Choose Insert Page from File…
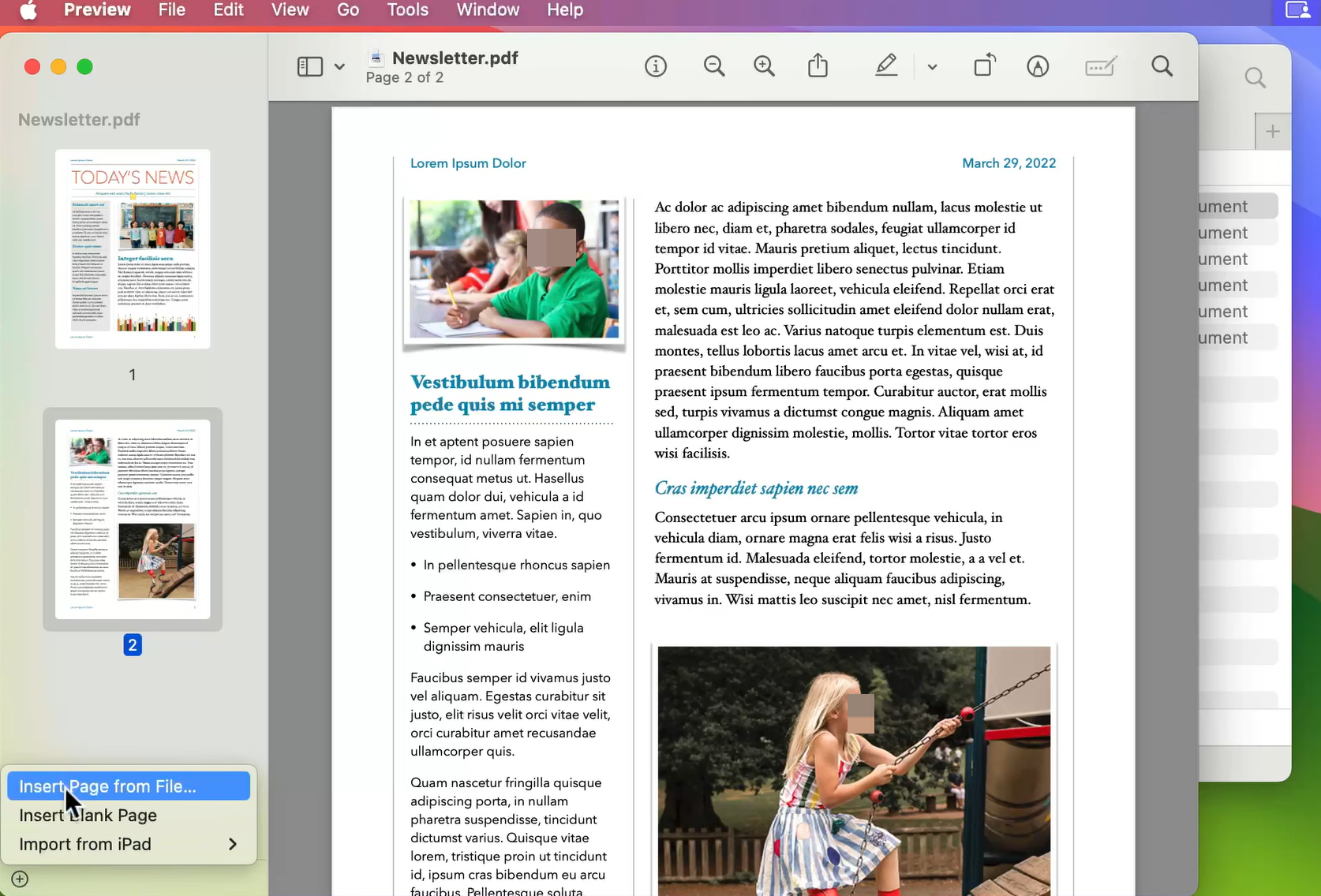The image size is (1321, 896). [x=129, y=786]
